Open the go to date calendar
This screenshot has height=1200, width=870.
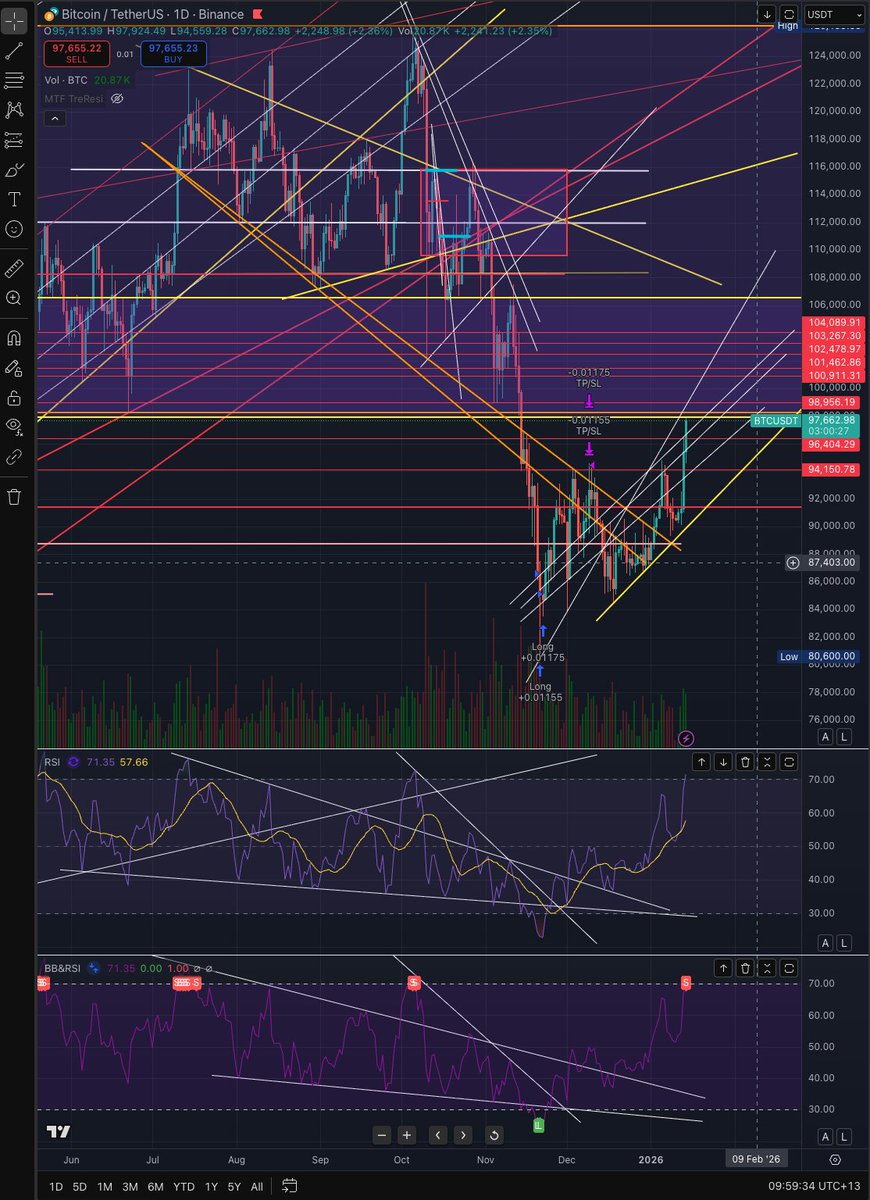tap(289, 1186)
